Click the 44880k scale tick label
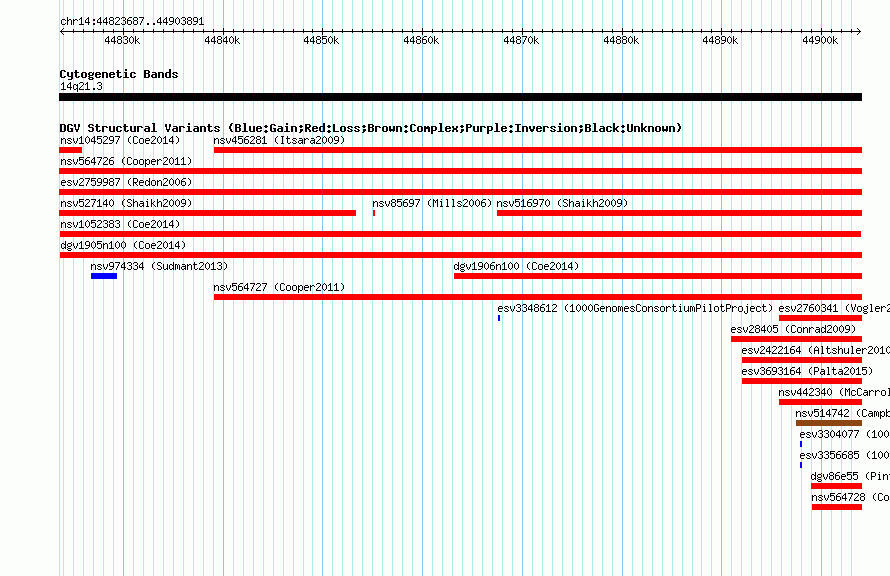The image size is (890, 576). point(621,40)
